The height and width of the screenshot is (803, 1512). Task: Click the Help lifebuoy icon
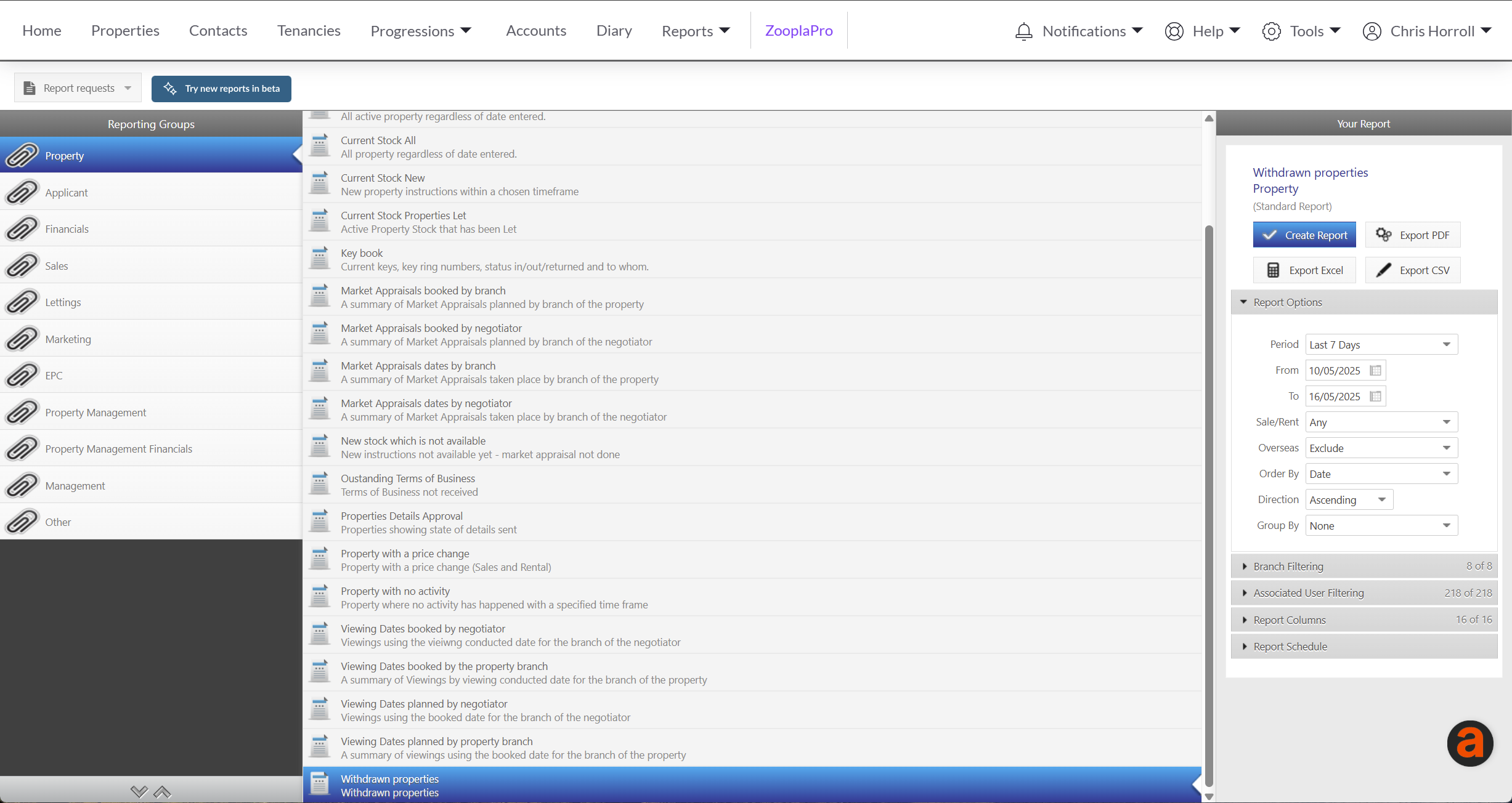click(x=1174, y=31)
